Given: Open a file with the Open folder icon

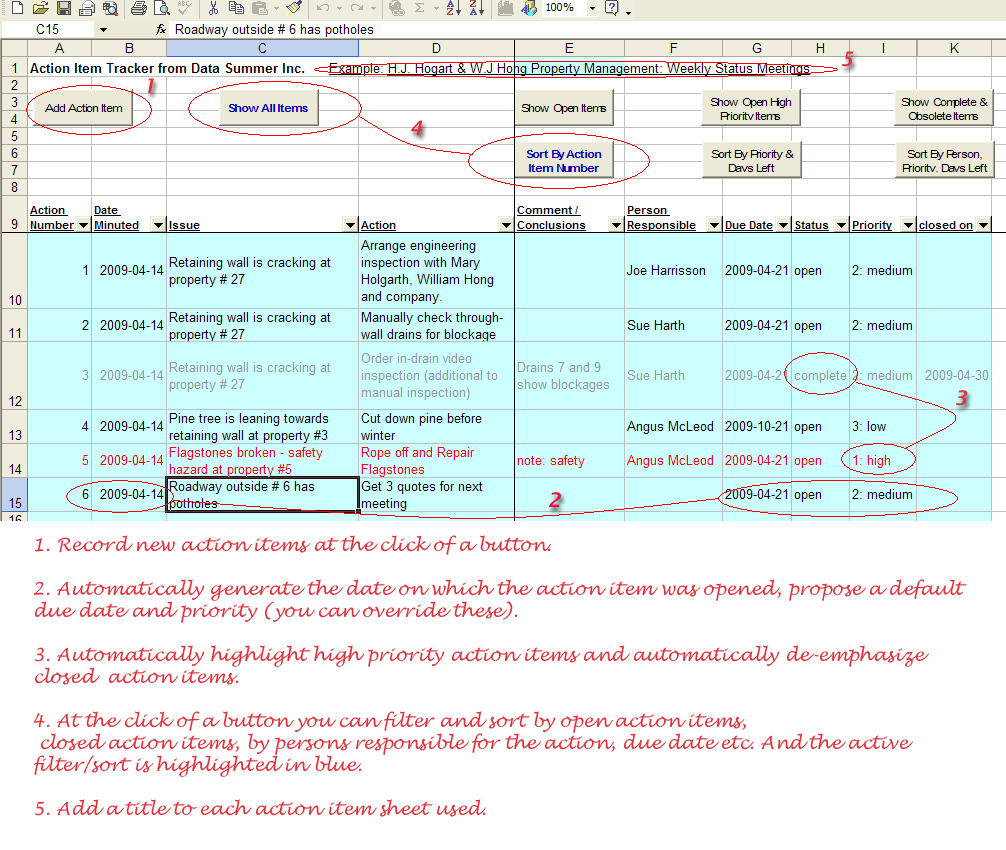Looking at the screenshot, I should click(x=40, y=8).
